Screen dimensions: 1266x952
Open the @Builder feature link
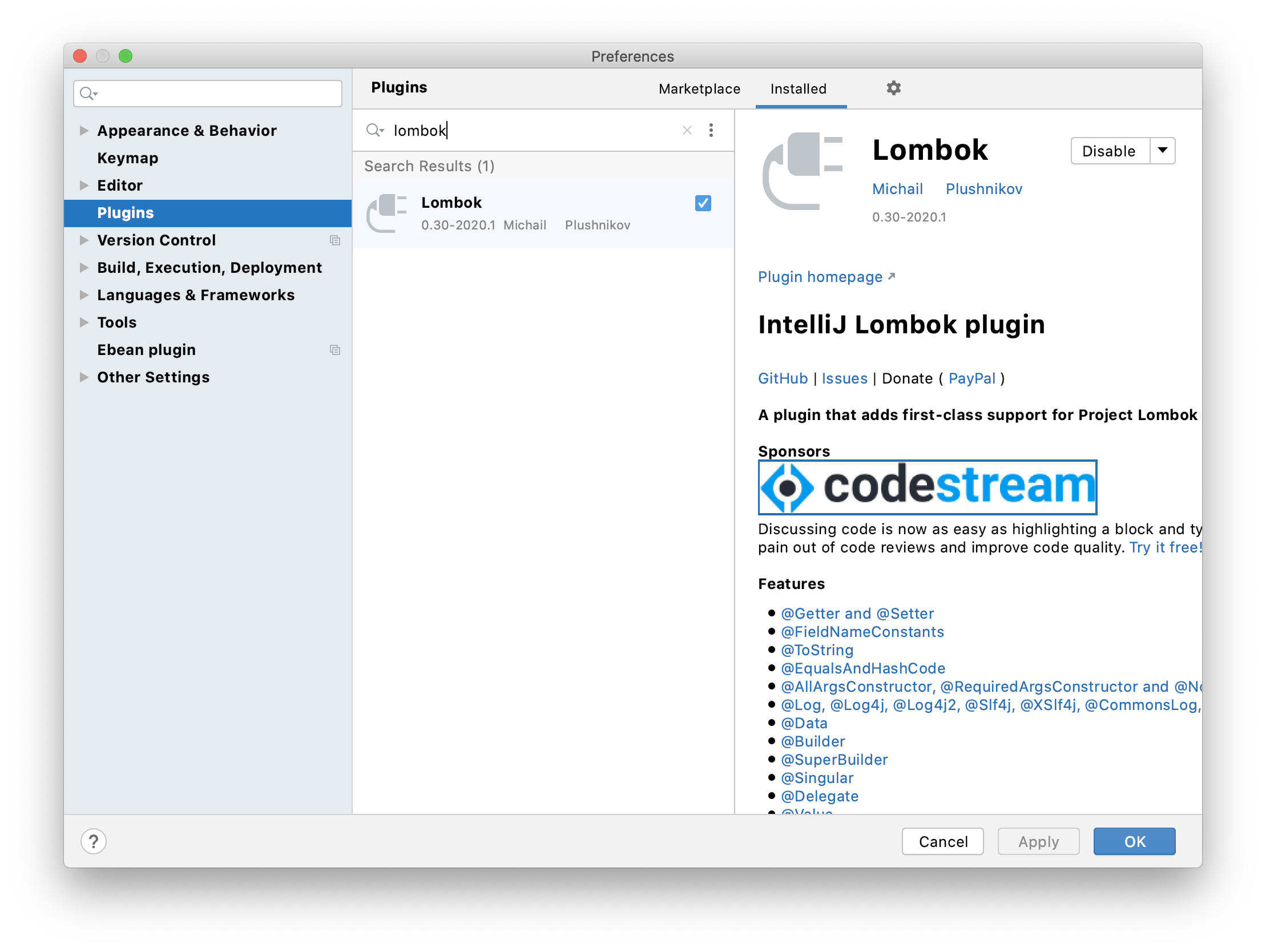click(x=813, y=741)
